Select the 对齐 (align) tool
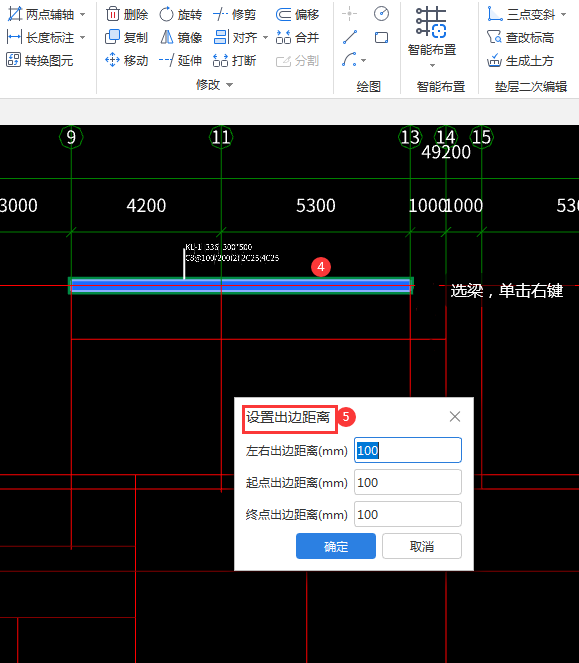 point(236,37)
